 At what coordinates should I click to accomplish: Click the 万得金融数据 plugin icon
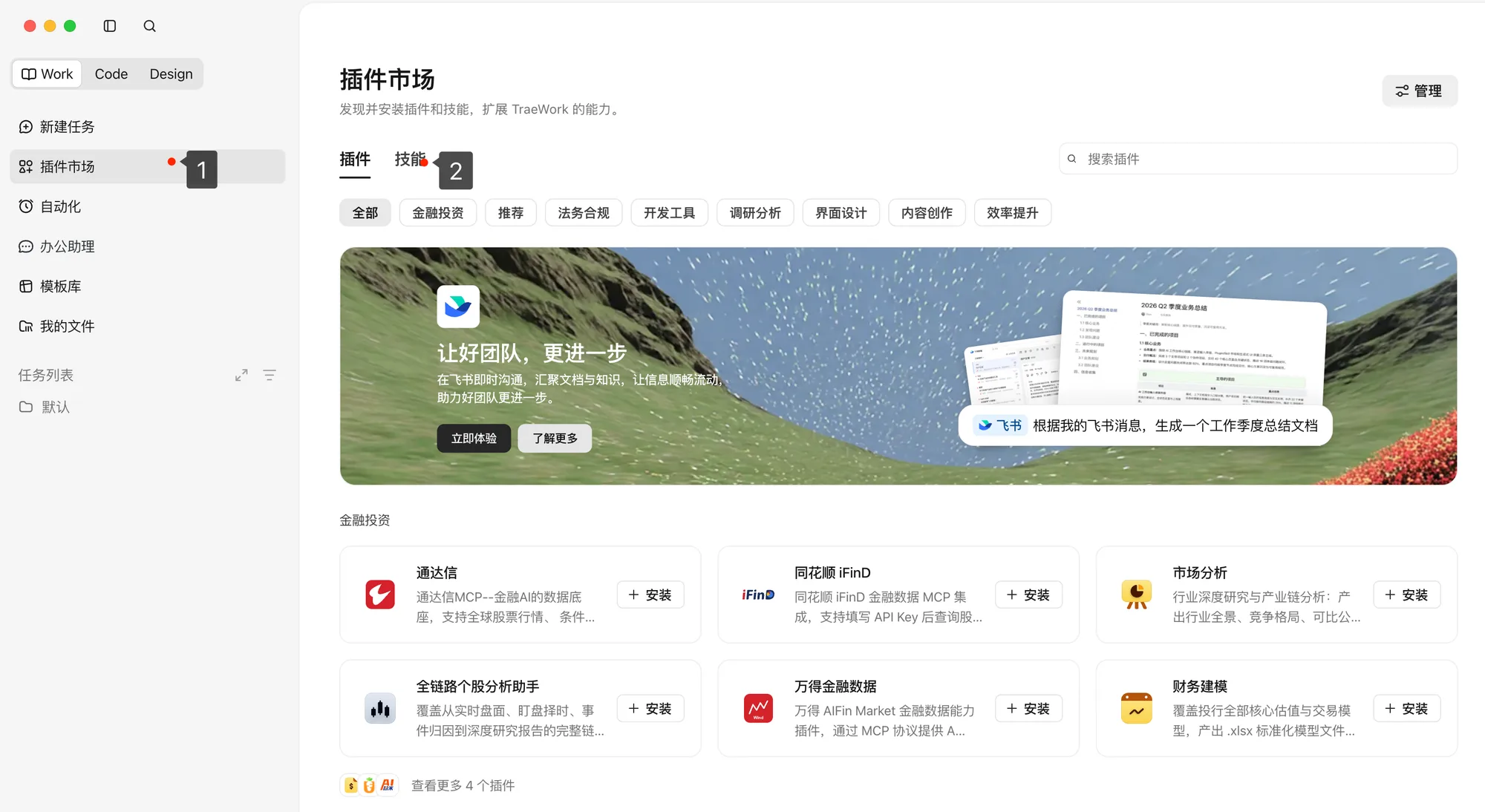[758, 708]
